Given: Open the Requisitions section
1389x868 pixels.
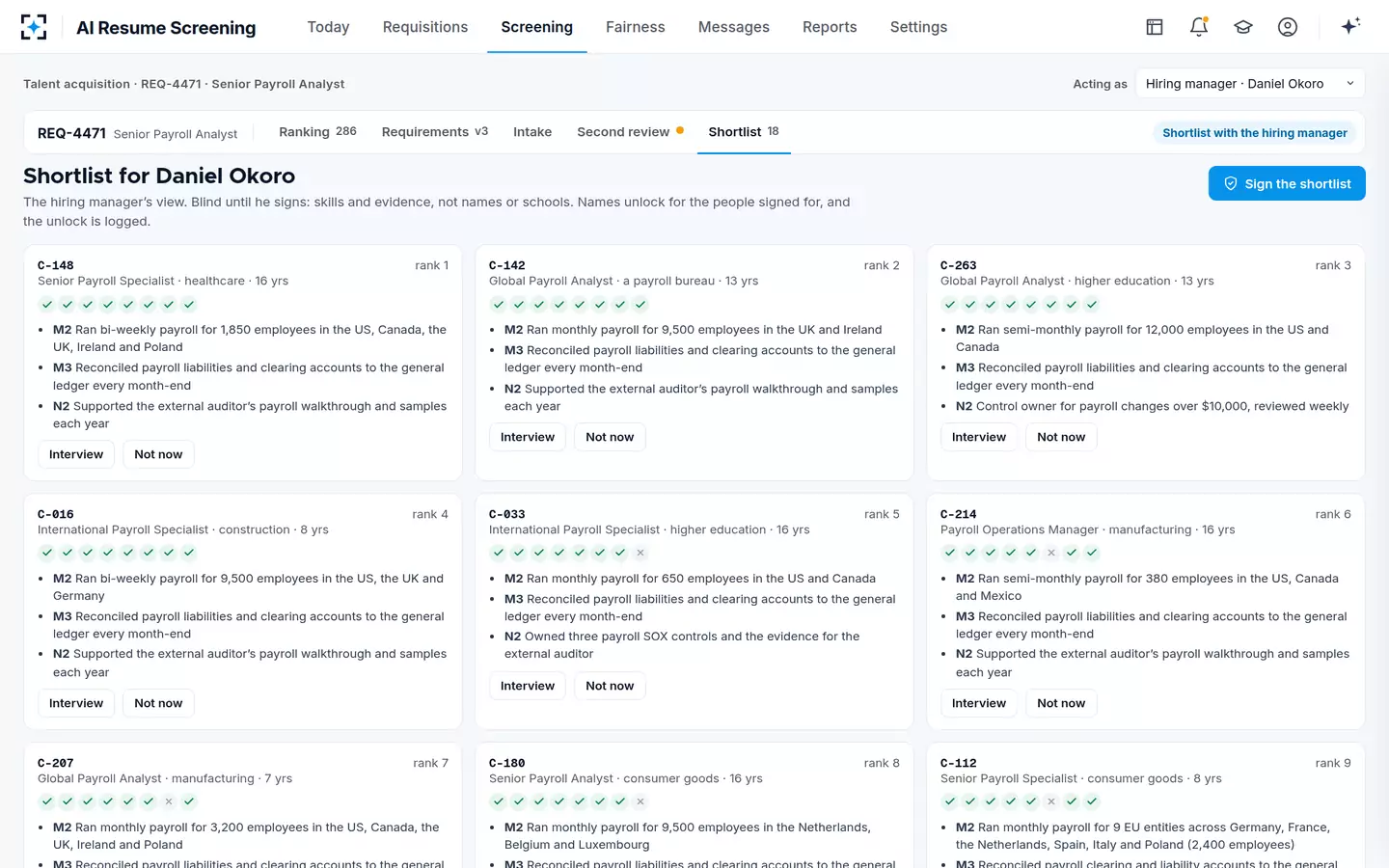Looking at the screenshot, I should pos(425,27).
